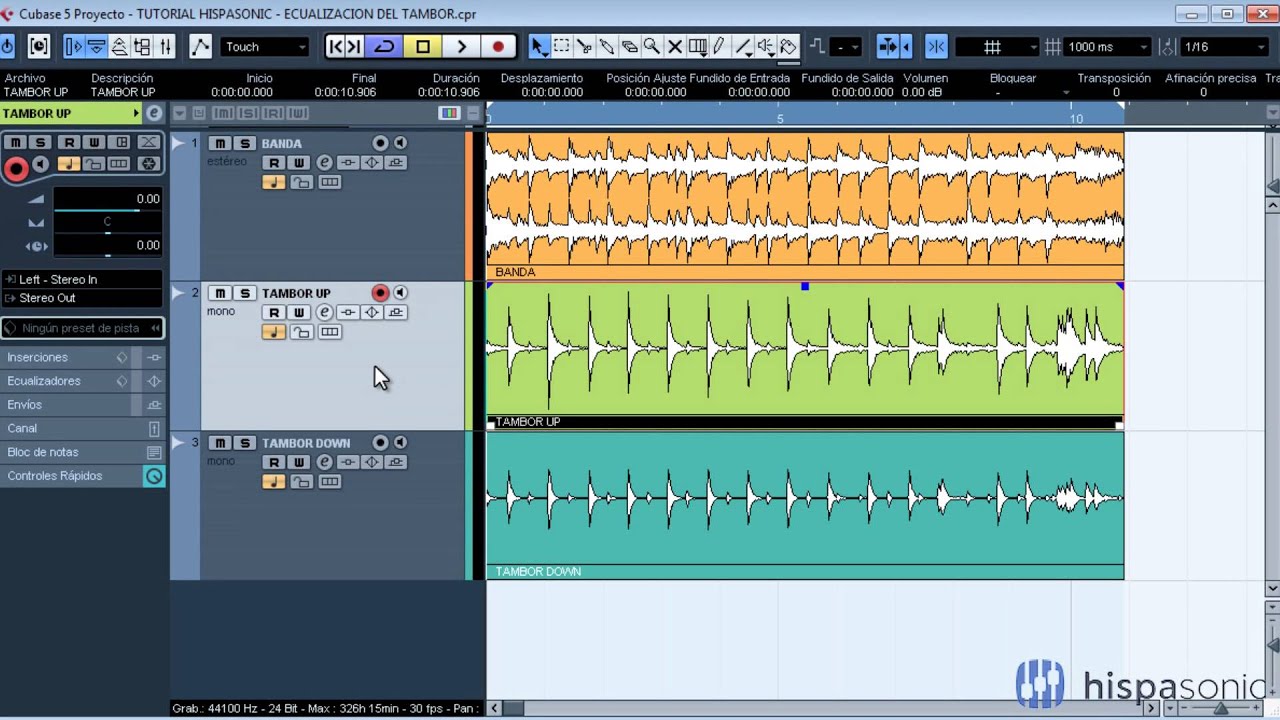Viewport: 1280px width, 720px height.
Task: Mute the TAMBOR UP track
Action: pyautogui.click(x=221, y=293)
